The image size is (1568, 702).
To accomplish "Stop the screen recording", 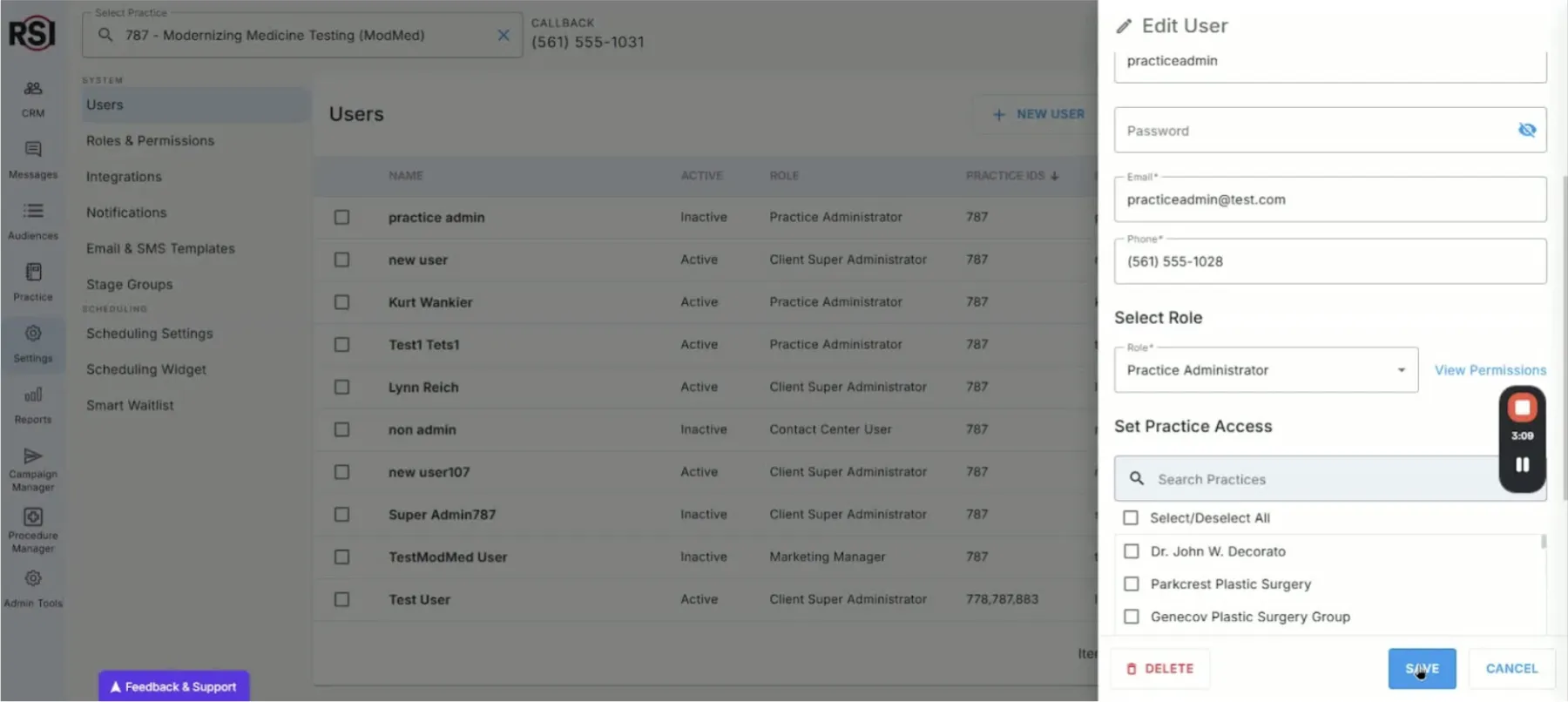I will pos(1522,408).
